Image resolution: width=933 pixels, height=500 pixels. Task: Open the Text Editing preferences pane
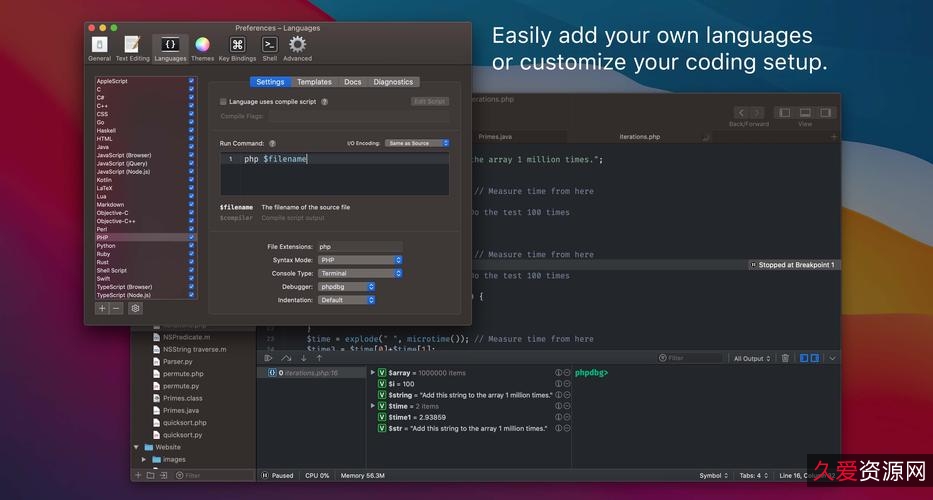coord(132,47)
